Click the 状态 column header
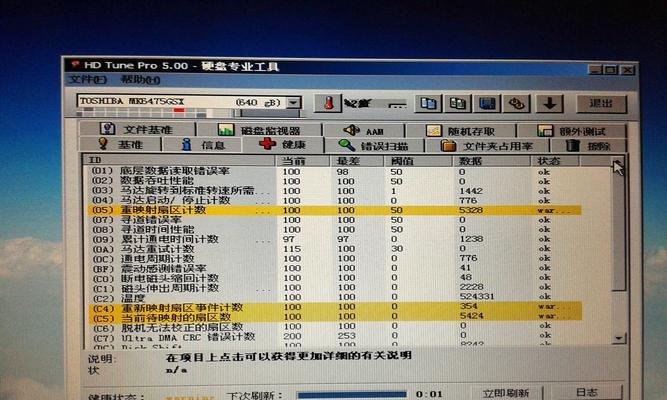 tap(555, 161)
